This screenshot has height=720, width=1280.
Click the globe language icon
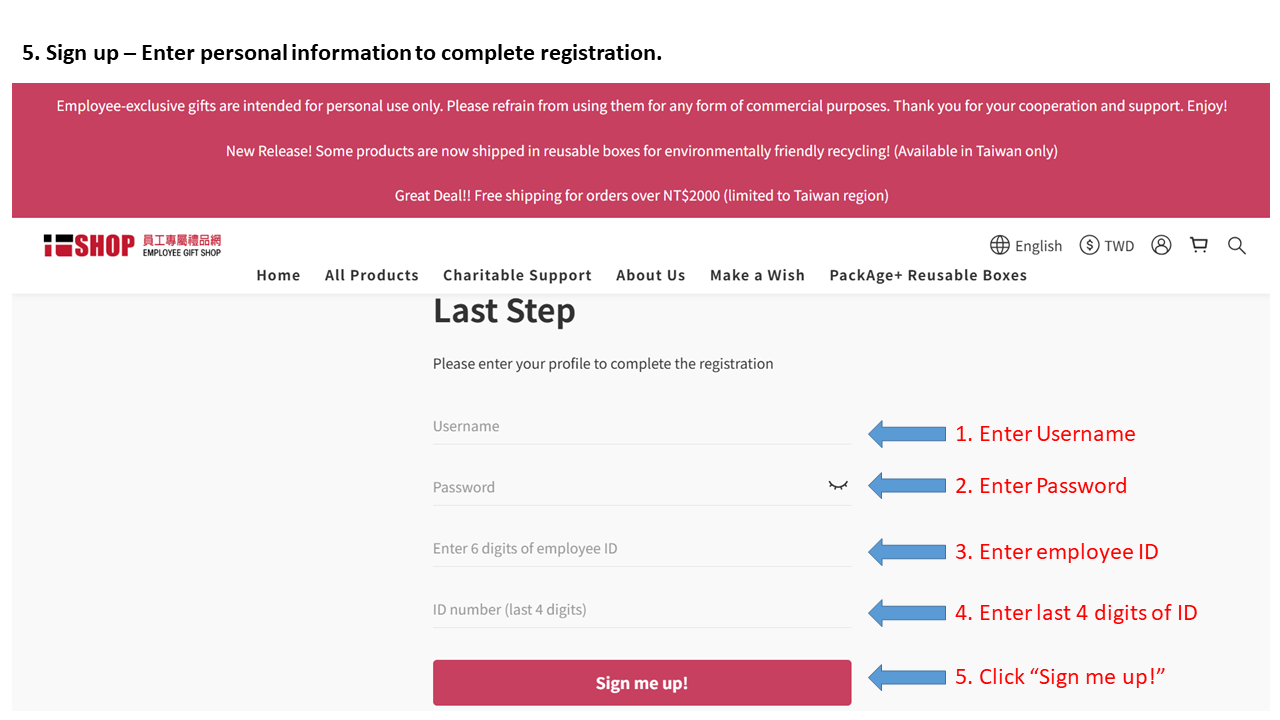pos(1000,245)
